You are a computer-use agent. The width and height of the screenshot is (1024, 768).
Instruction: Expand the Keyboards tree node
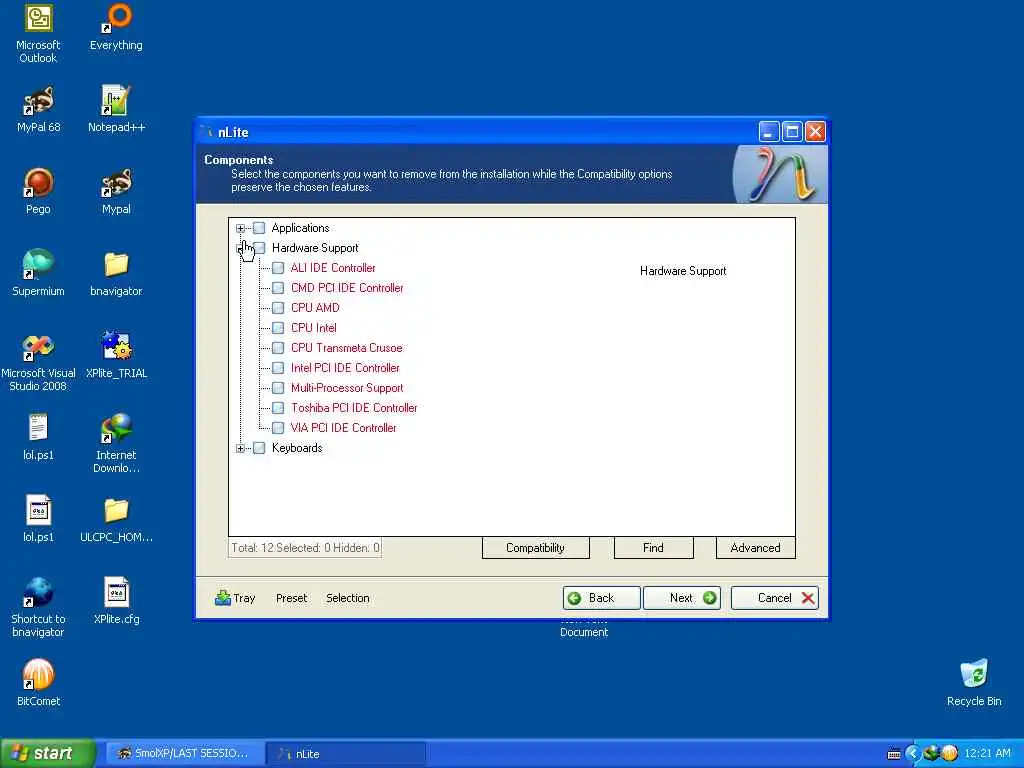click(x=240, y=448)
